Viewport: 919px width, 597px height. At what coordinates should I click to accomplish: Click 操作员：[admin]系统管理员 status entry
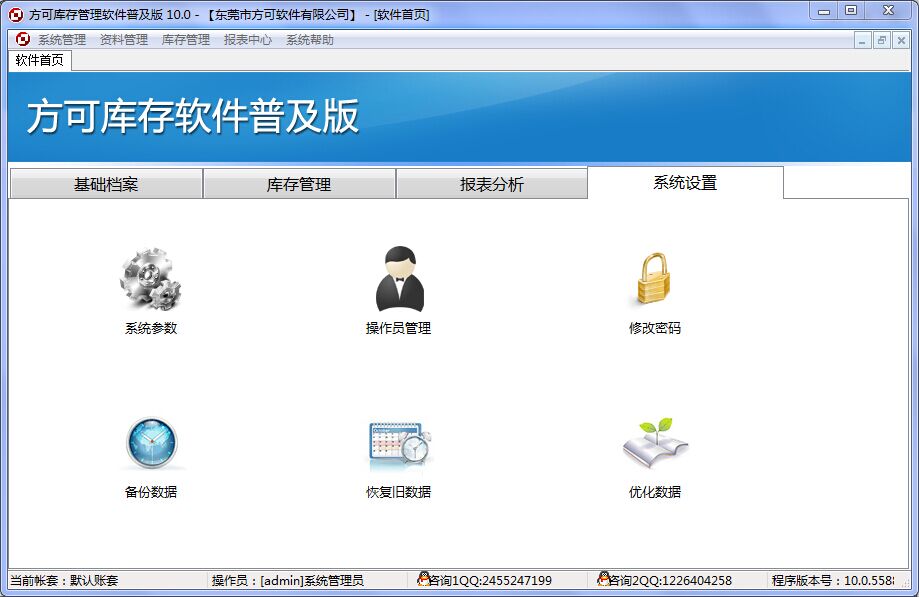click(288, 580)
